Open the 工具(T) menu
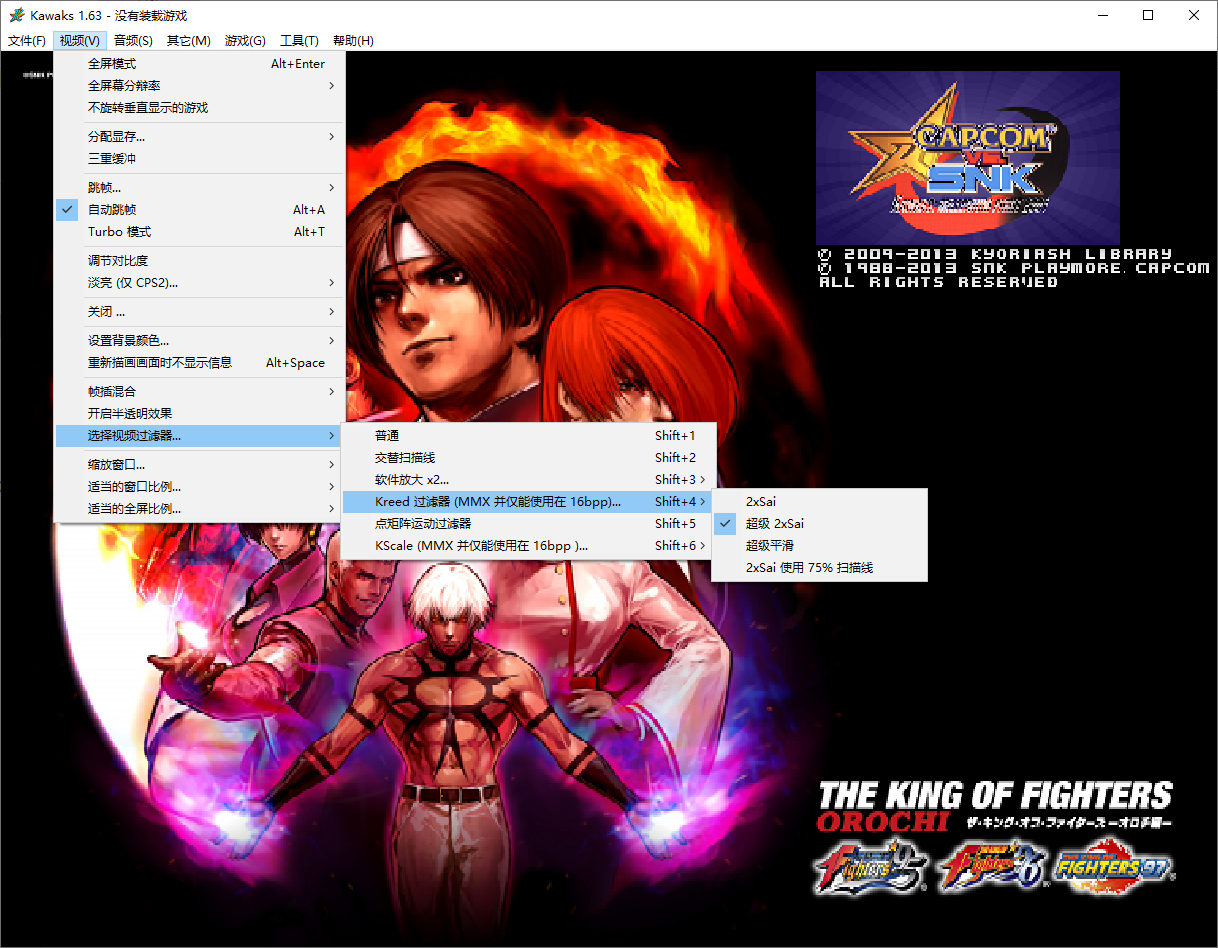The image size is (1218, 948). point(299,41)
